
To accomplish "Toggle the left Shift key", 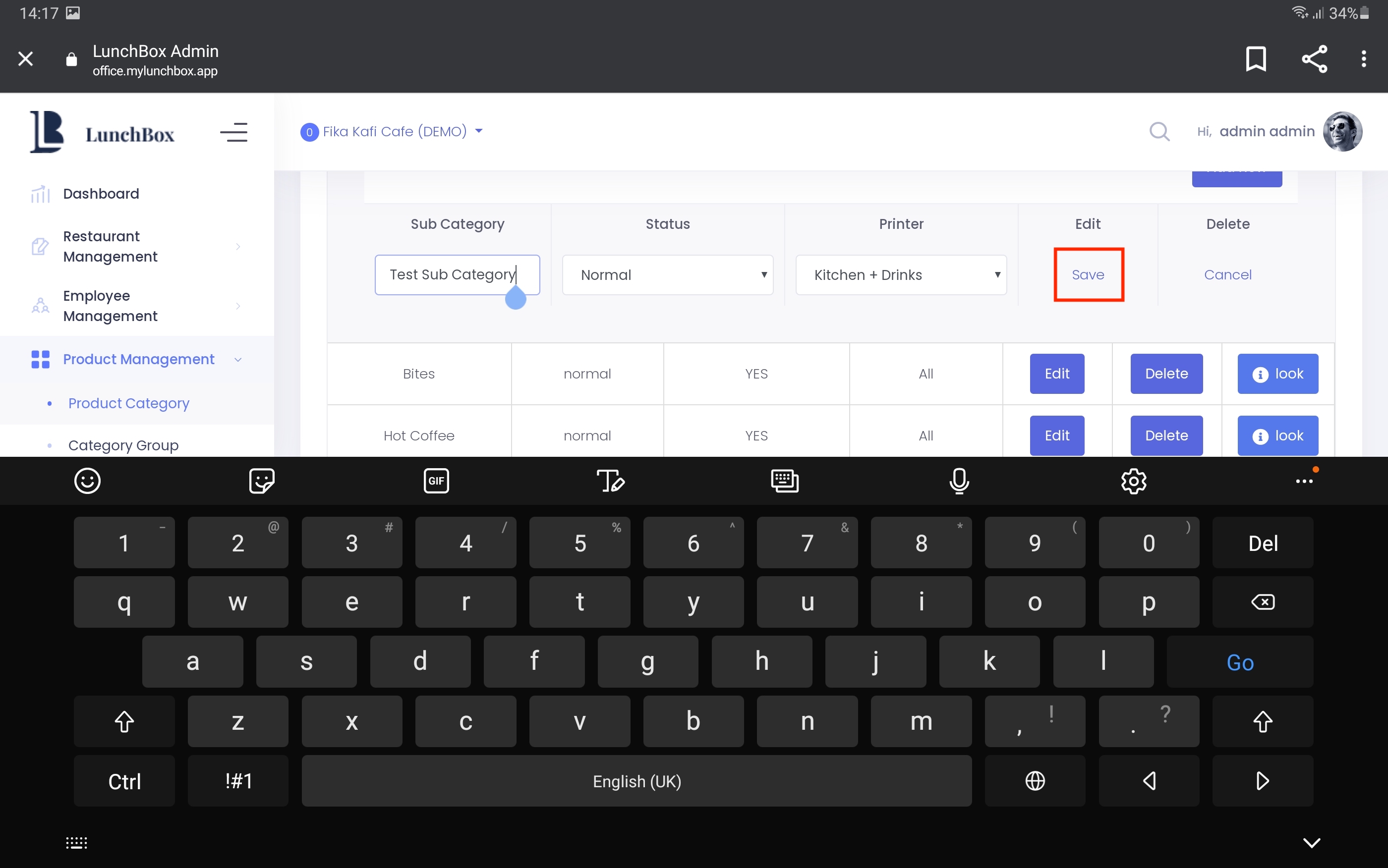I will [124, 721].
